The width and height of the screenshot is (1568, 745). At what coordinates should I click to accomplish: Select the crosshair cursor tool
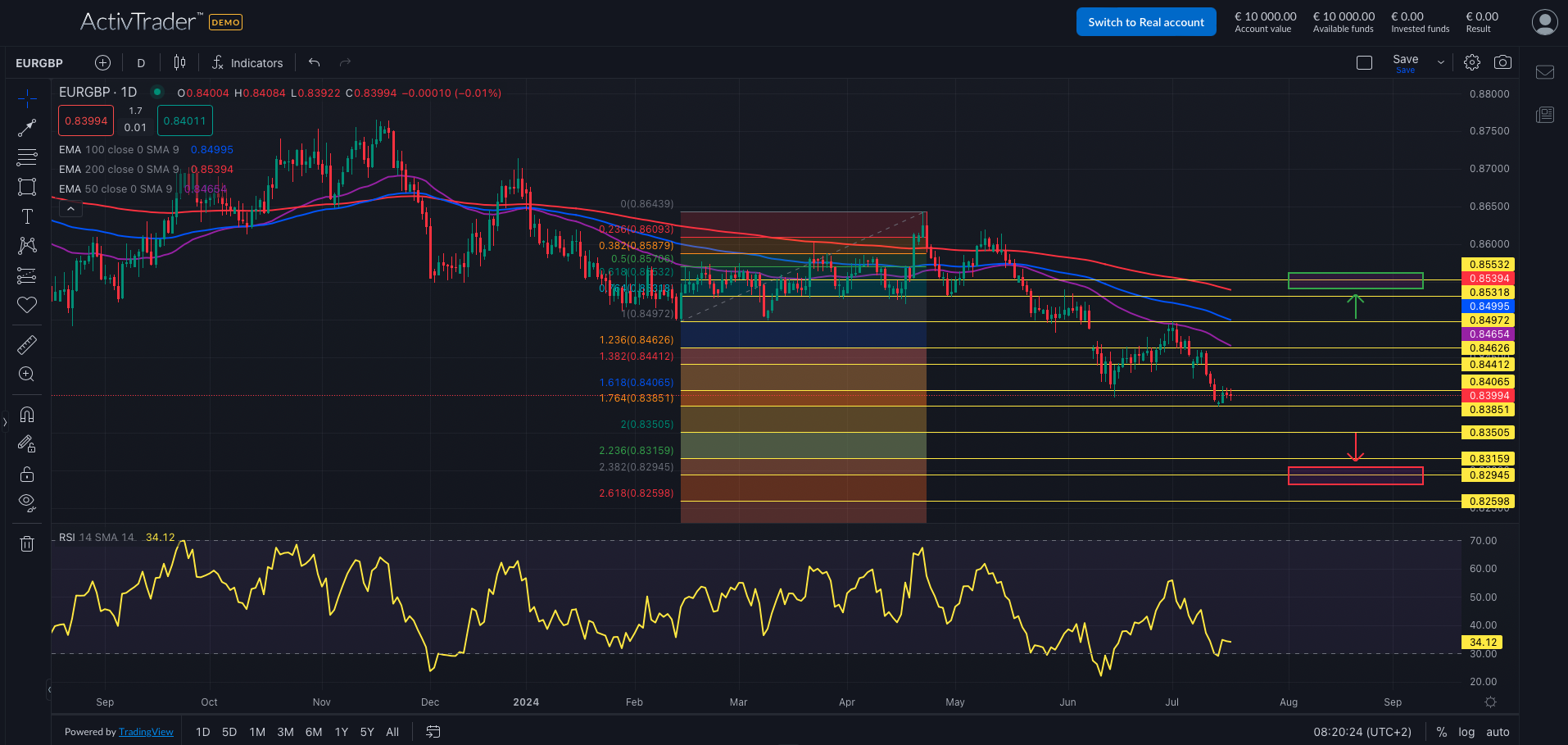(x=27, y=98)
